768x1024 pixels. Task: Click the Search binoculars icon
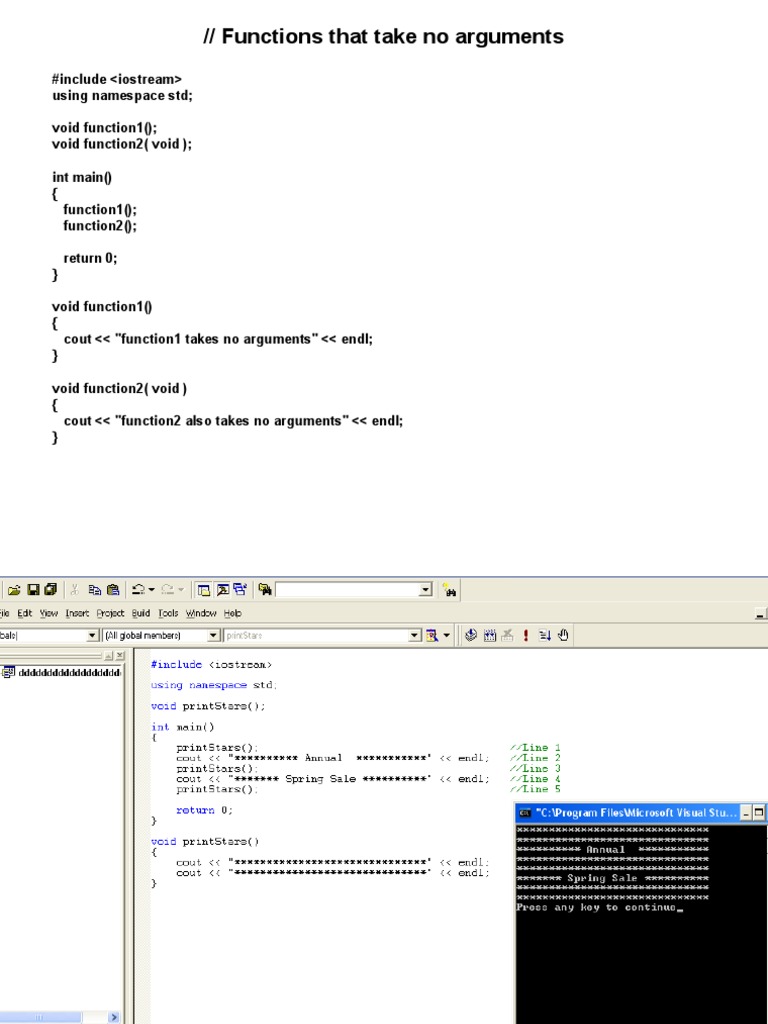pos(449,590)
